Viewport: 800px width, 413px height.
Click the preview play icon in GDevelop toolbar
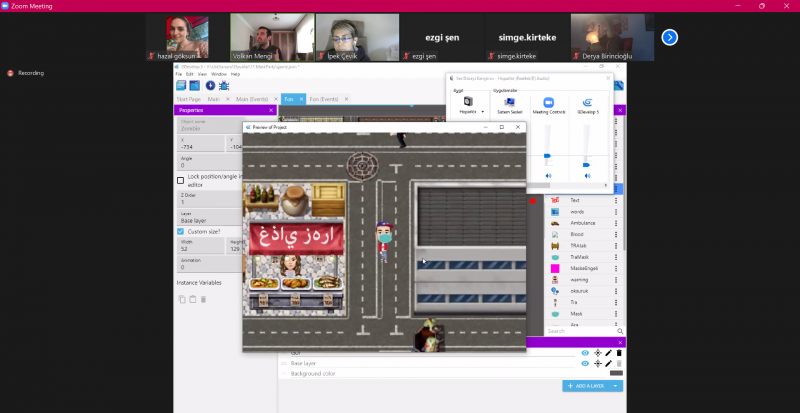coord(210,86)
